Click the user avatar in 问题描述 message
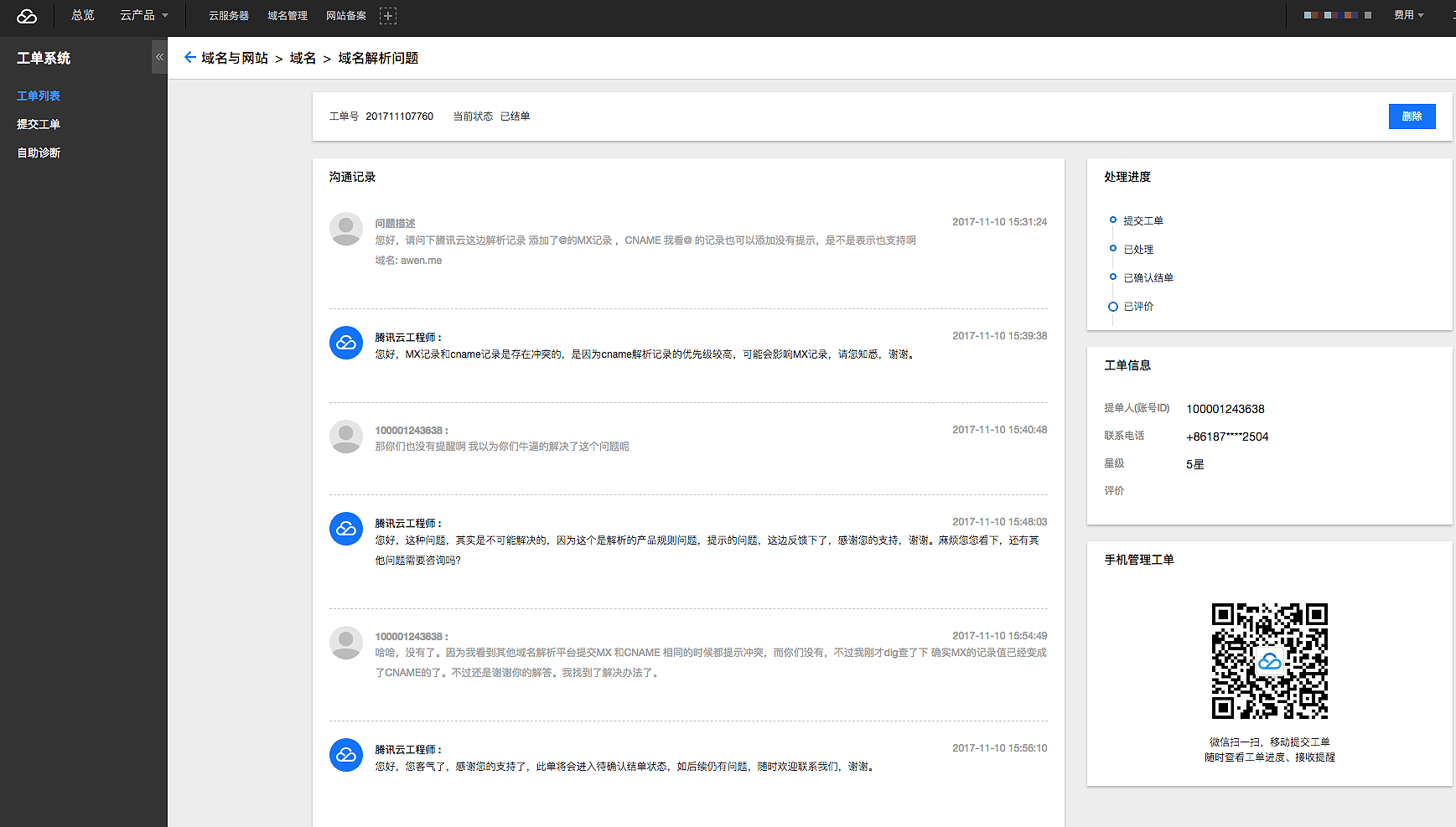The height and width of the screenshot is (827, 1456). tap(345, 229)
